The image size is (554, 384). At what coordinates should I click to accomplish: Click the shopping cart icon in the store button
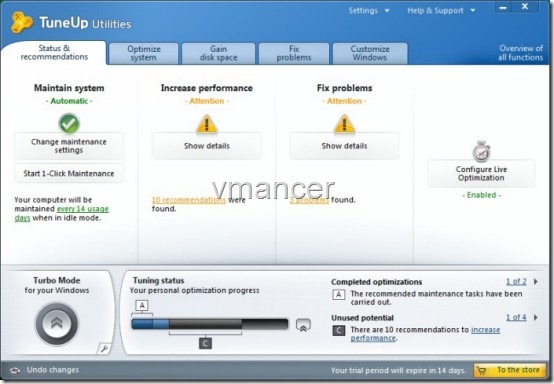pos(482,371)
